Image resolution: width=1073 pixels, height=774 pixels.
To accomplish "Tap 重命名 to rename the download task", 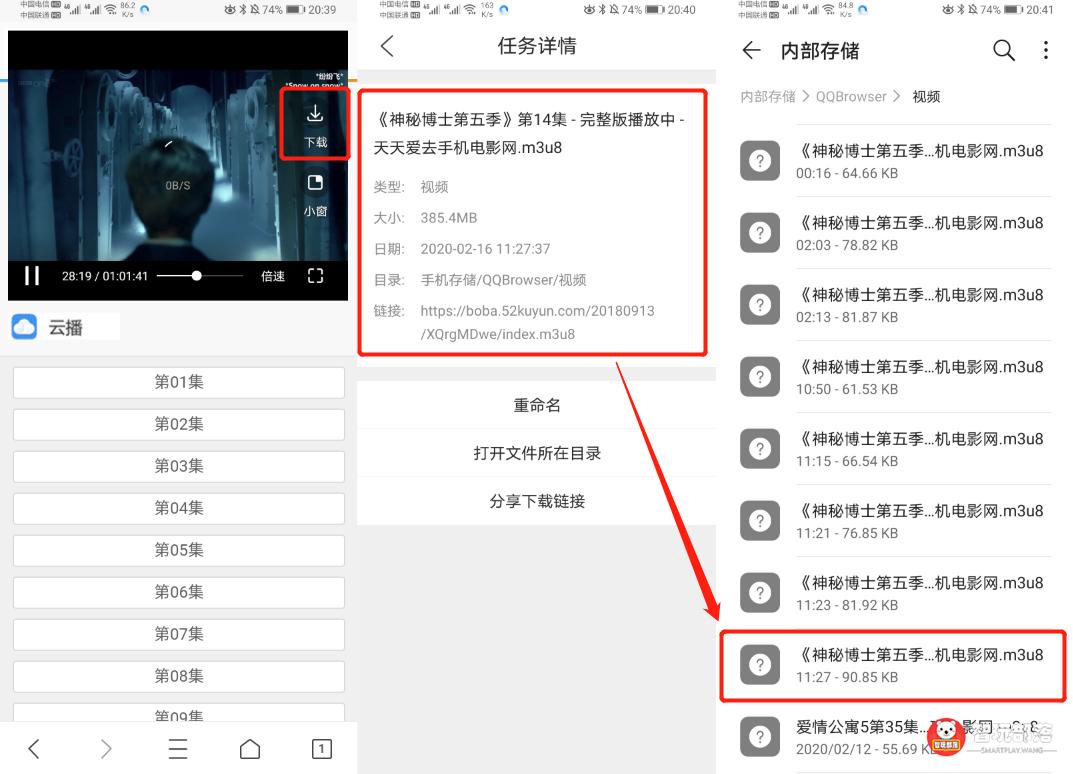I will [x=535, y=404].
